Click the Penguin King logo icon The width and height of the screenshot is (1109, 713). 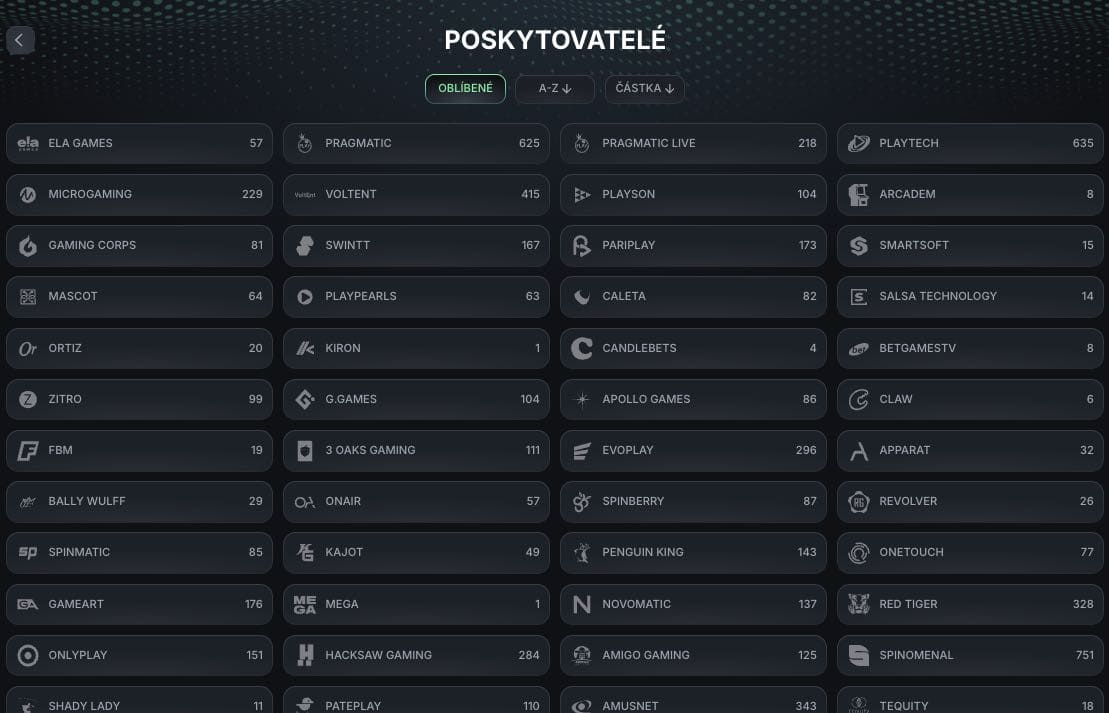point(582,552)
